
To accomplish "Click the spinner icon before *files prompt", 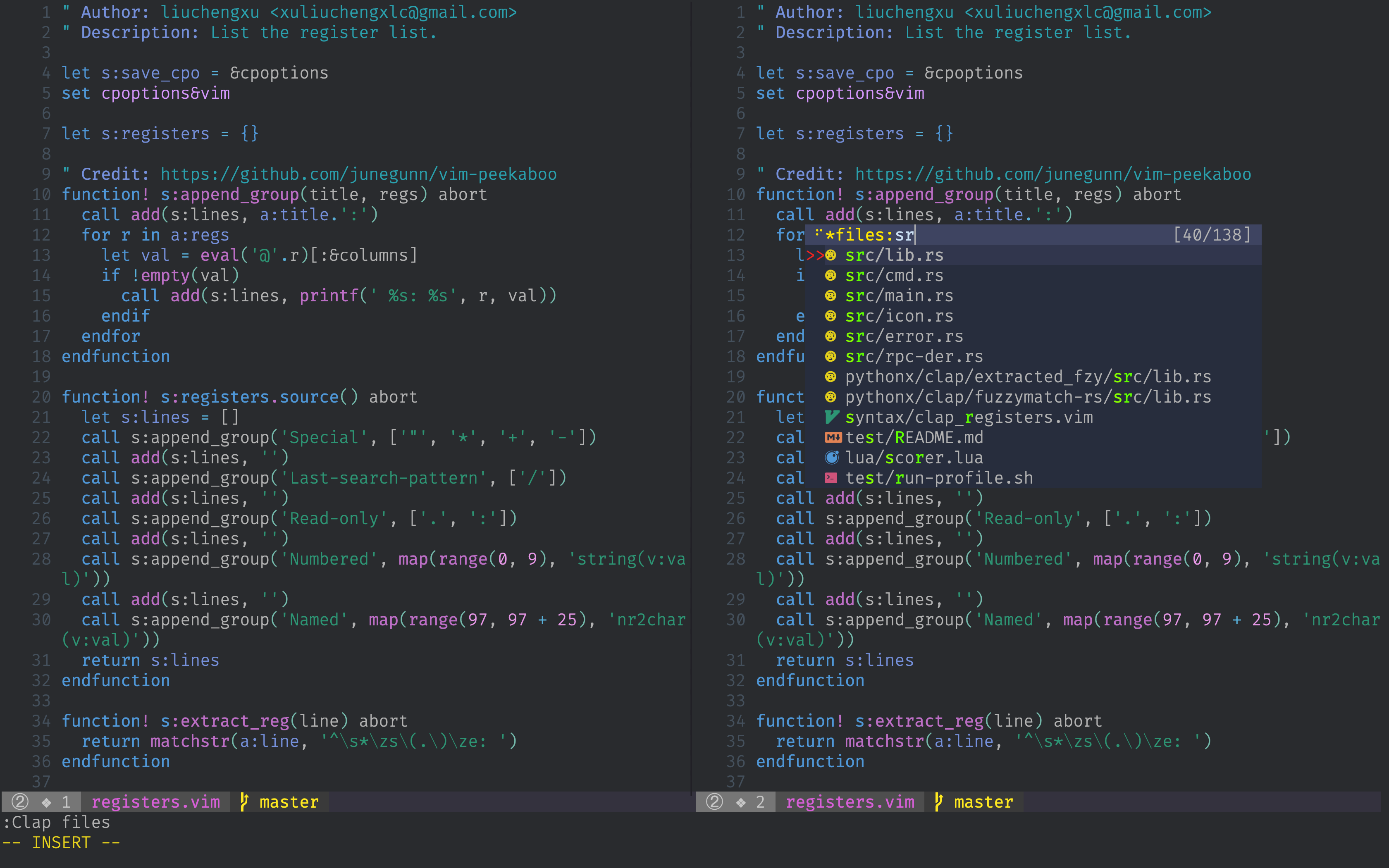I will click(819, 232).
